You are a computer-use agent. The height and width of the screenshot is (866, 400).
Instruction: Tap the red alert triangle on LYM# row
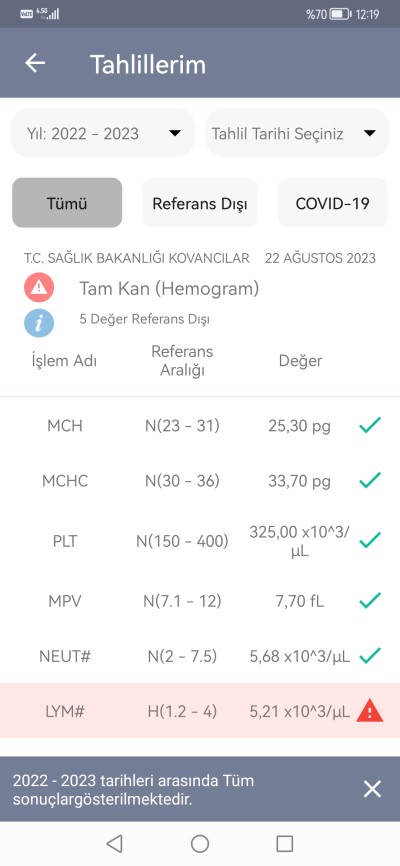(x=370, y=710)
